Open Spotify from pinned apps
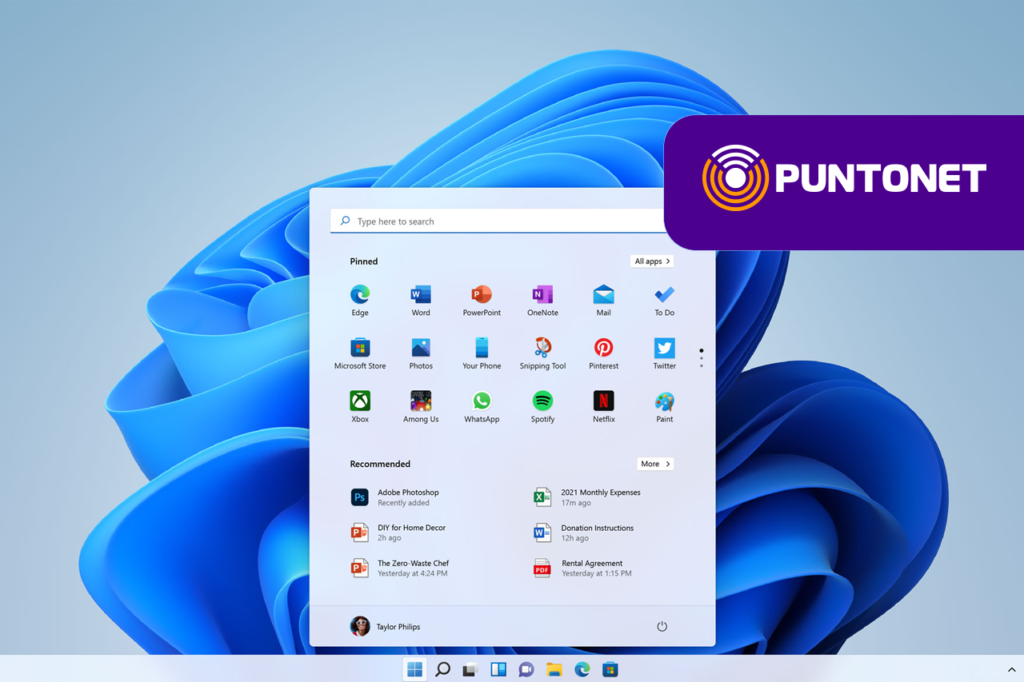1024x682 pixels. click(542, 402)
